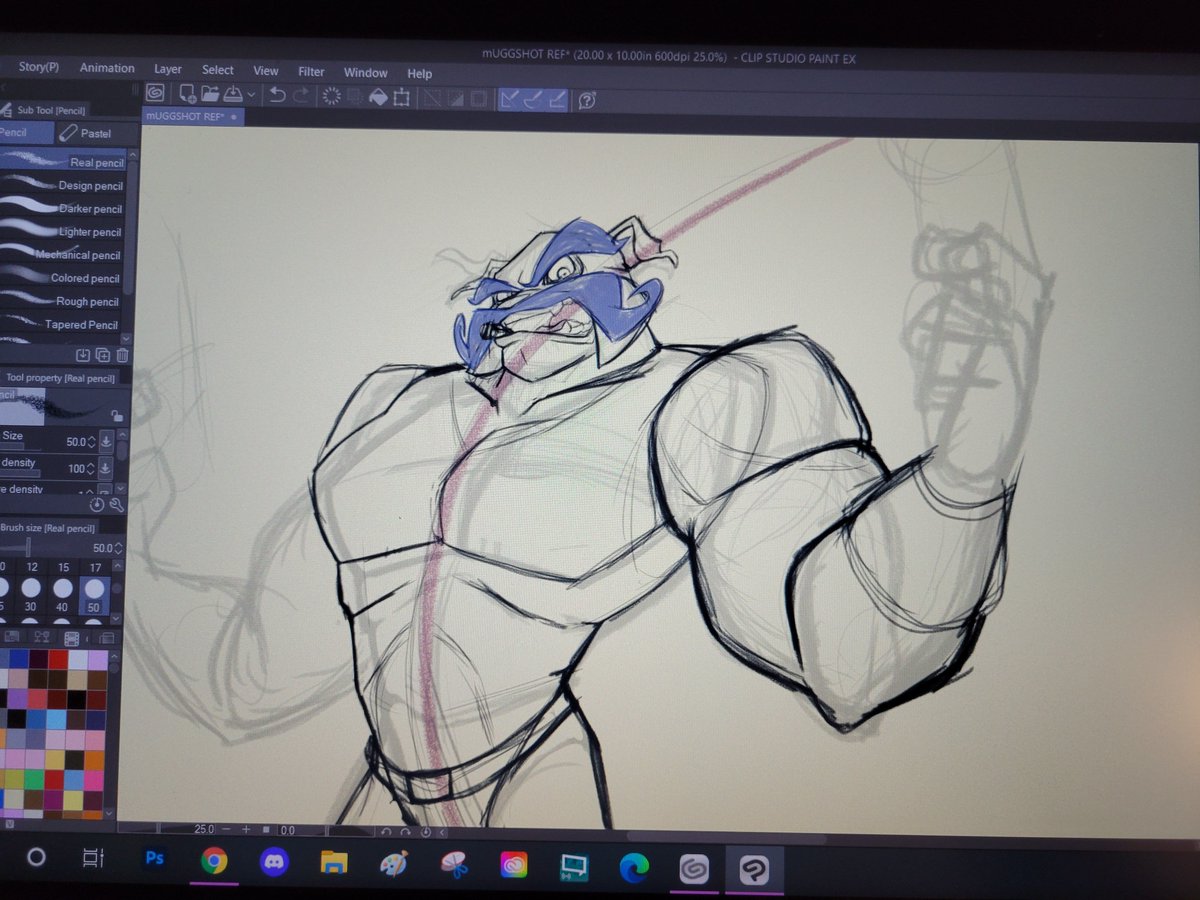Activate Scale/Rotate transform icon

point(402,98)
